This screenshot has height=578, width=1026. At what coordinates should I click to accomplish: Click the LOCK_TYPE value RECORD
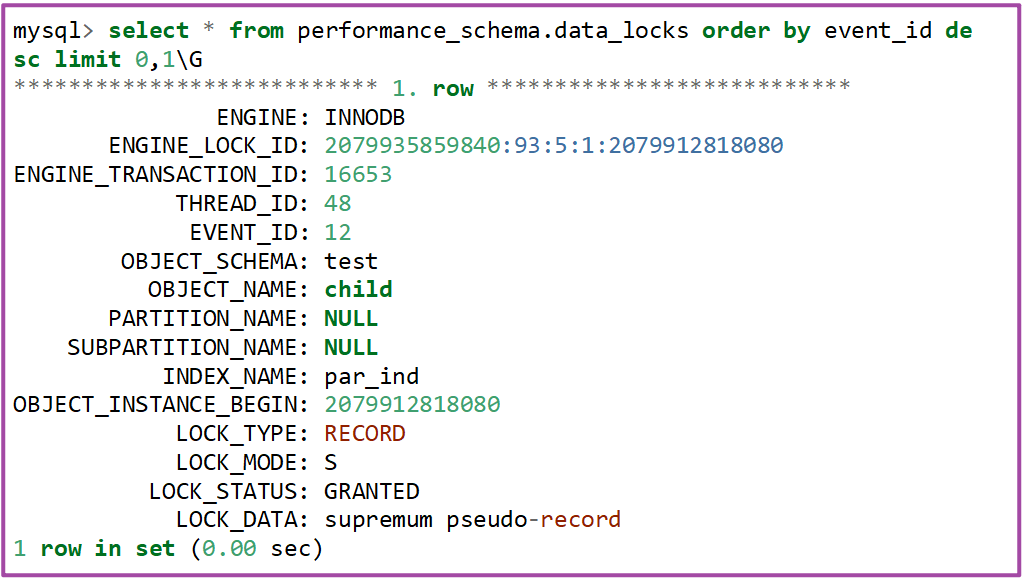365,434
